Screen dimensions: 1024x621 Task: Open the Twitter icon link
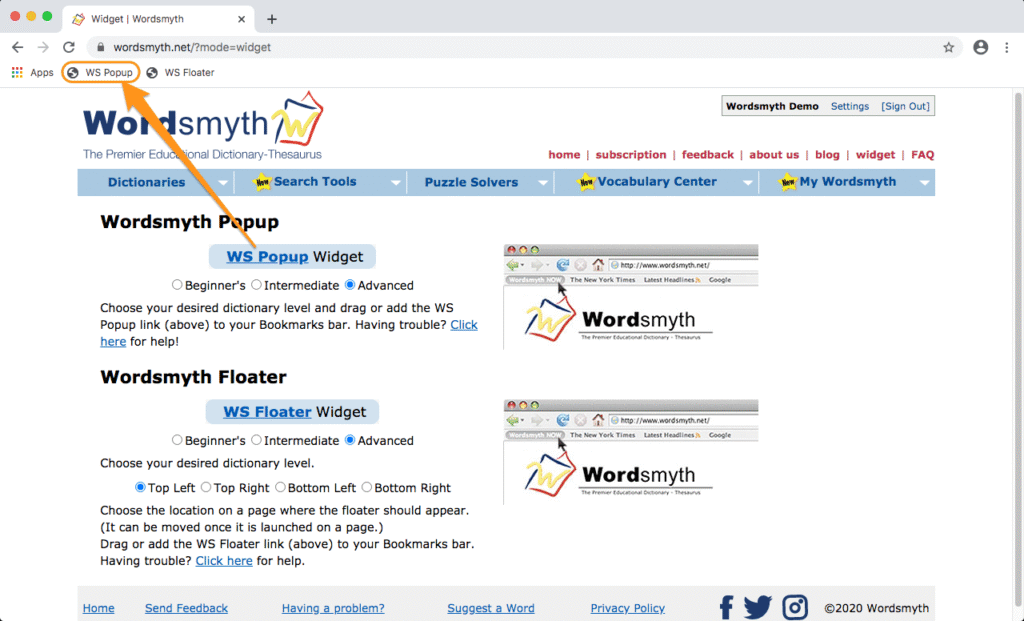pos(758,607)
